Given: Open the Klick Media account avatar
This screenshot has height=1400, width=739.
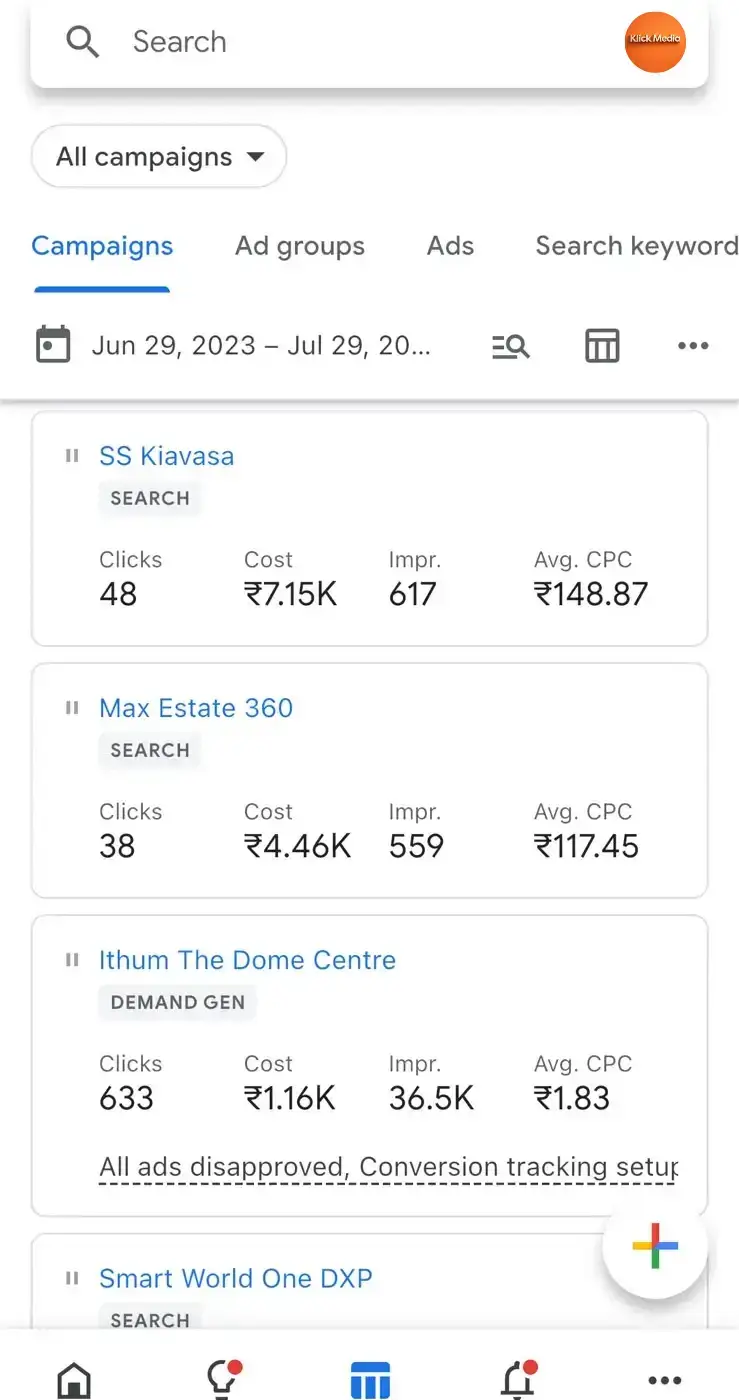Looking at the screenshot, I should tap(655, 42).
